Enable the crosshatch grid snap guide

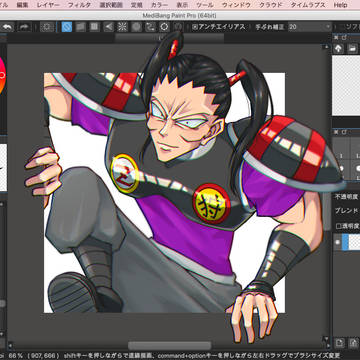point(94,27)
